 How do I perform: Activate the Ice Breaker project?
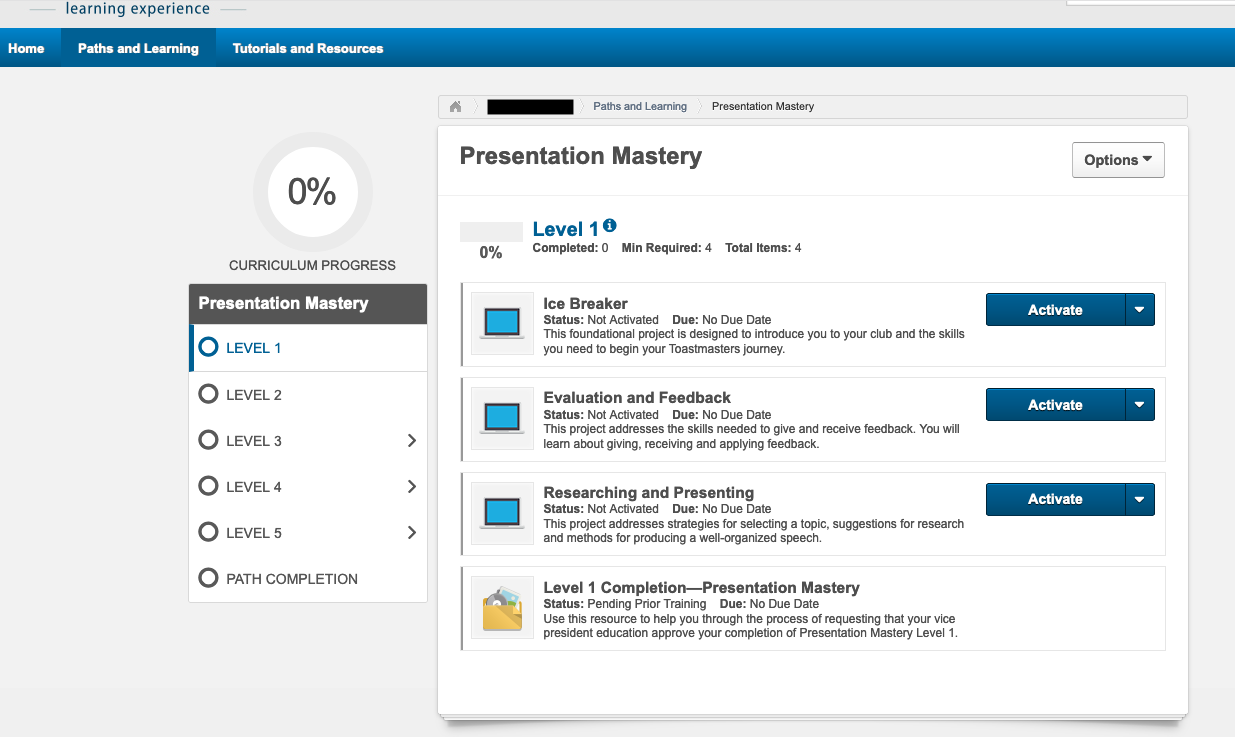tap(1055, 310)
